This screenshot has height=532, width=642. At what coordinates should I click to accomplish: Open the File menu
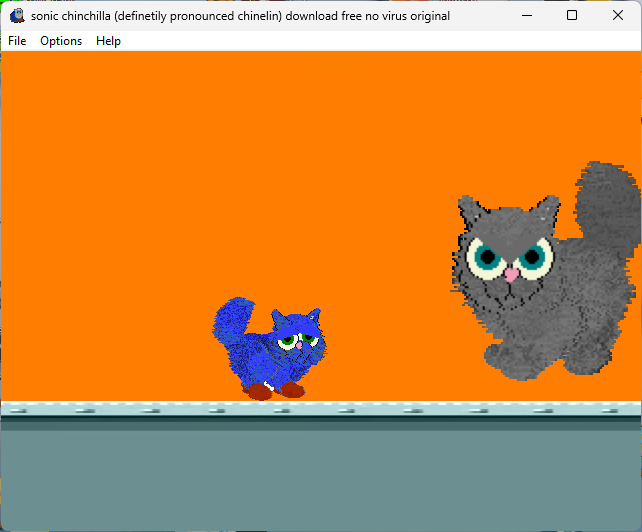17,41
